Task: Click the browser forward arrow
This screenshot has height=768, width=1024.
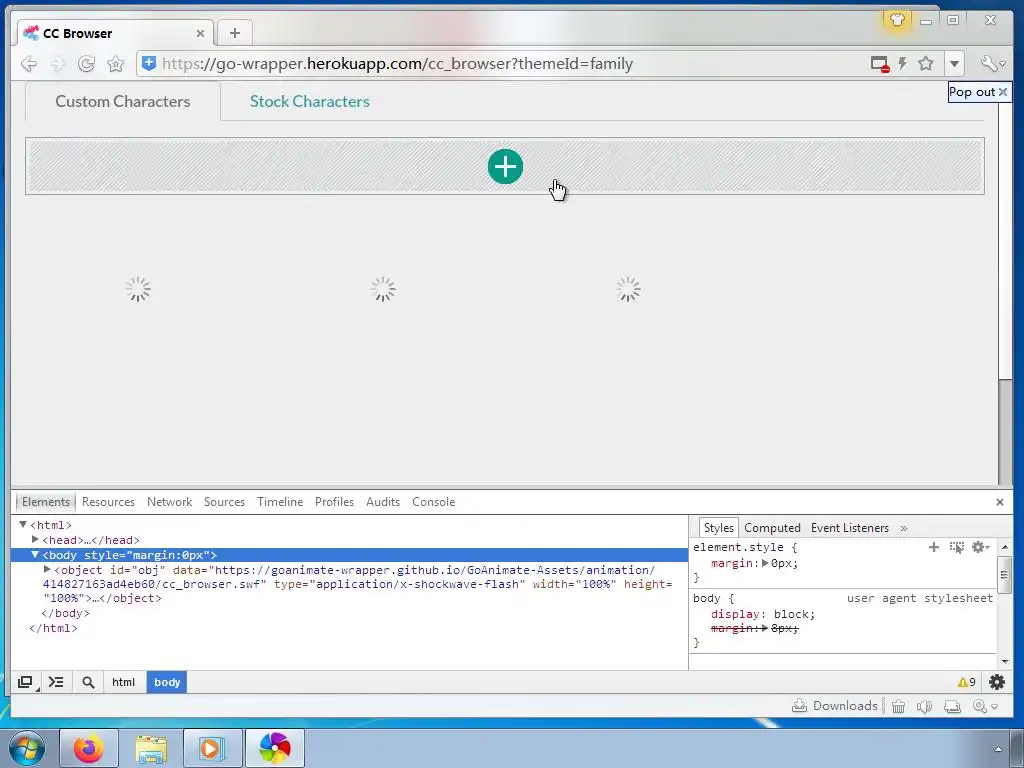Action: pos(57,63)
